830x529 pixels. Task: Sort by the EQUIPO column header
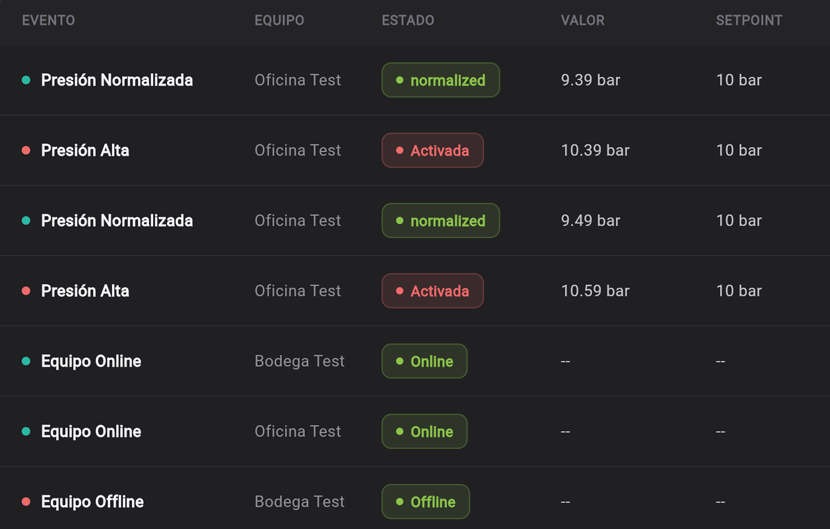tap(279, 20)
